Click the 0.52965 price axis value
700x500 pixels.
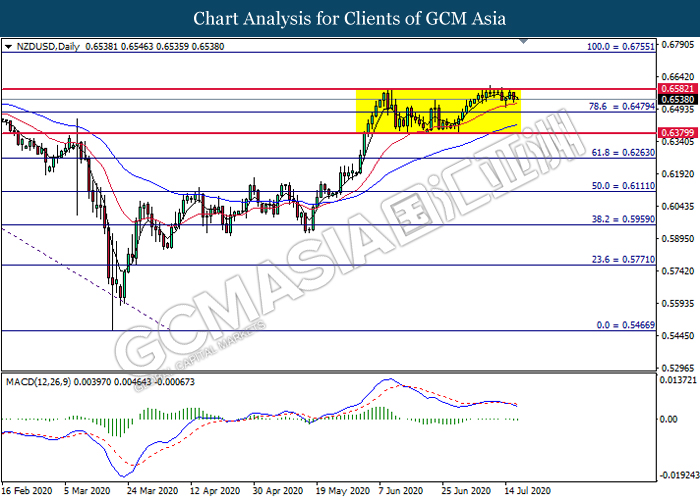pyautogui.click(x=678, y=368)
